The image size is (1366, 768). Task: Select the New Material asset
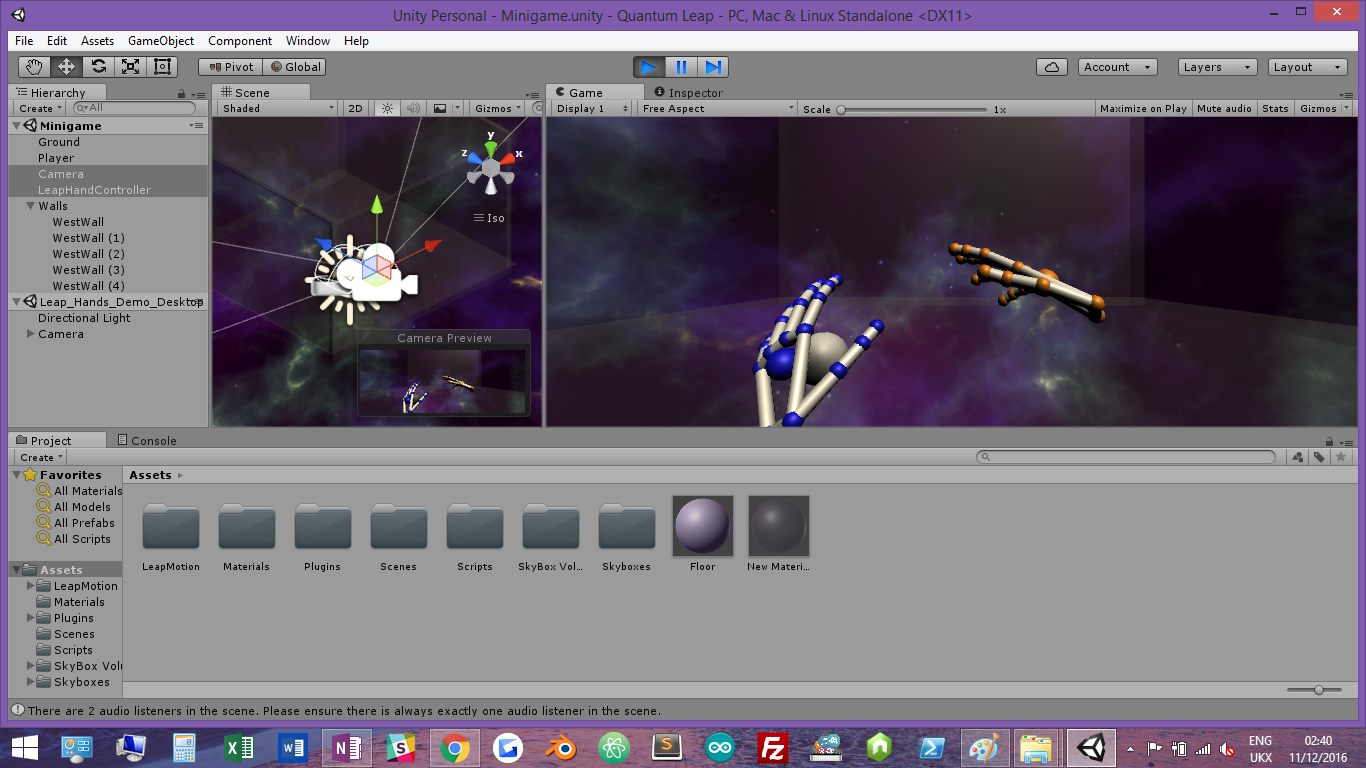coord(779,526)
